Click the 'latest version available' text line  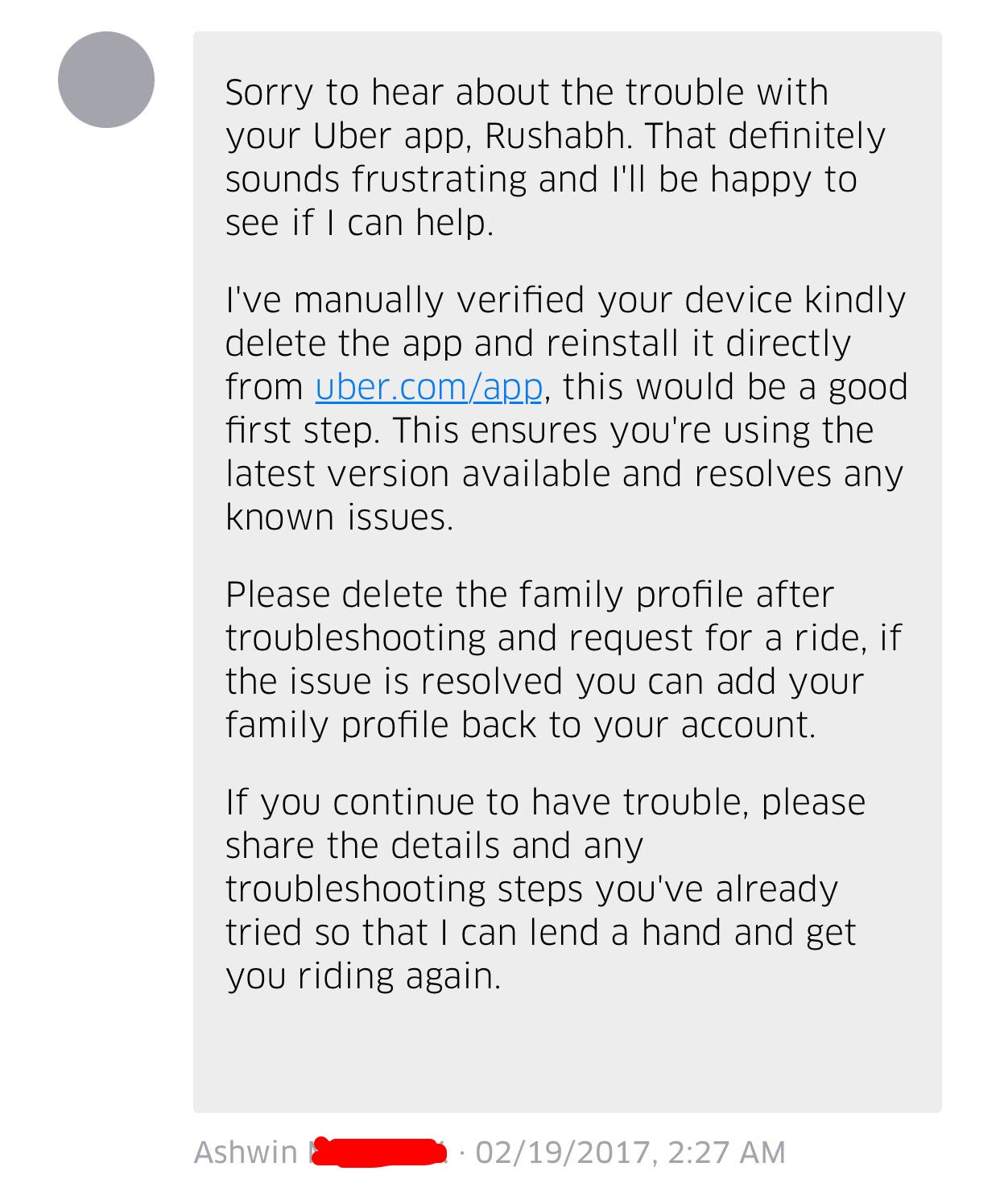[x=564, y=473]
